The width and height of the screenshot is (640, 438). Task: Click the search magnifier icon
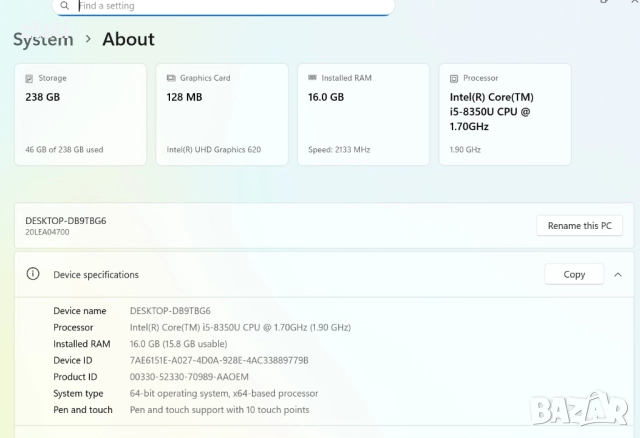[64, 6]
